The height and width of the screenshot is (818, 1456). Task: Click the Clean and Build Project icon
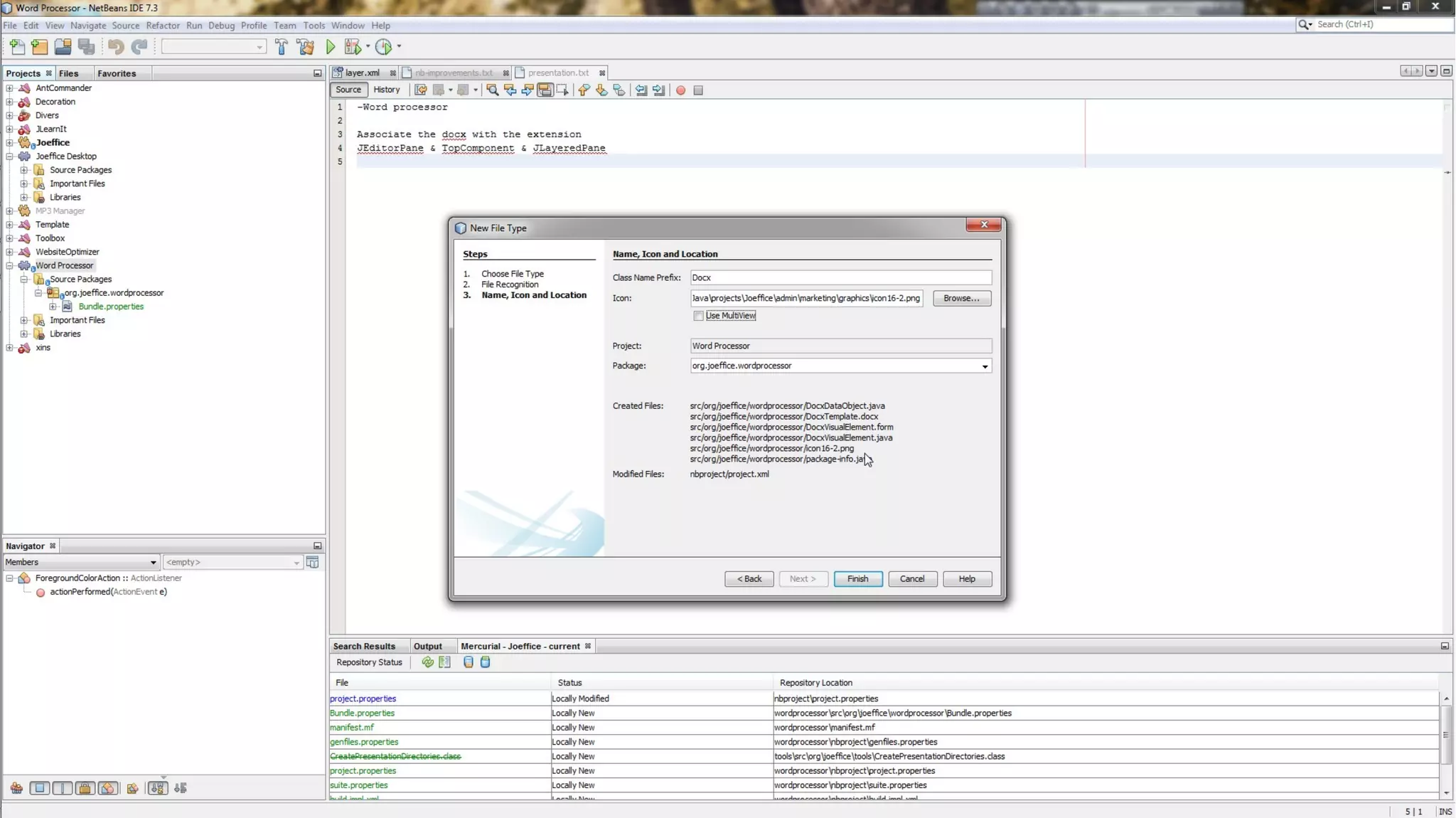[306, 47]
